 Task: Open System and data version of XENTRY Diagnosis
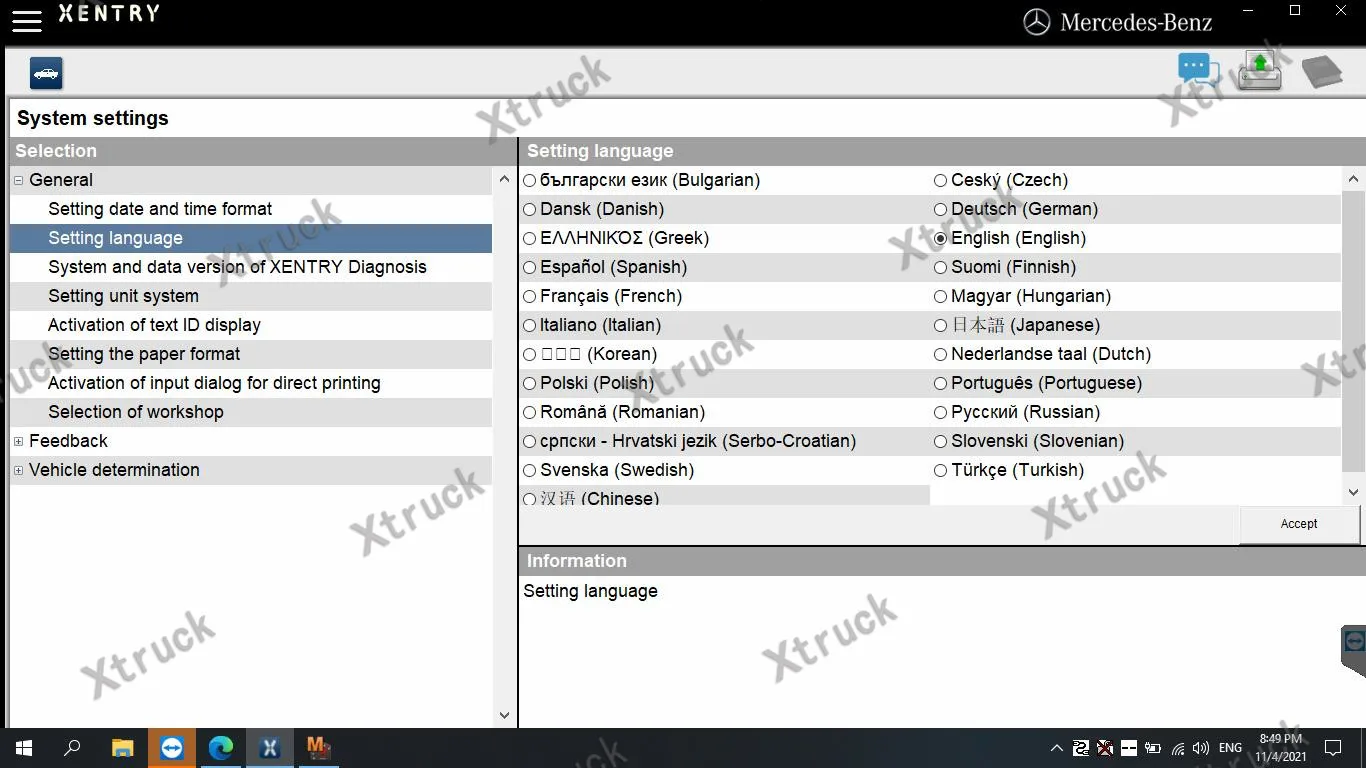tap(251, 268)
